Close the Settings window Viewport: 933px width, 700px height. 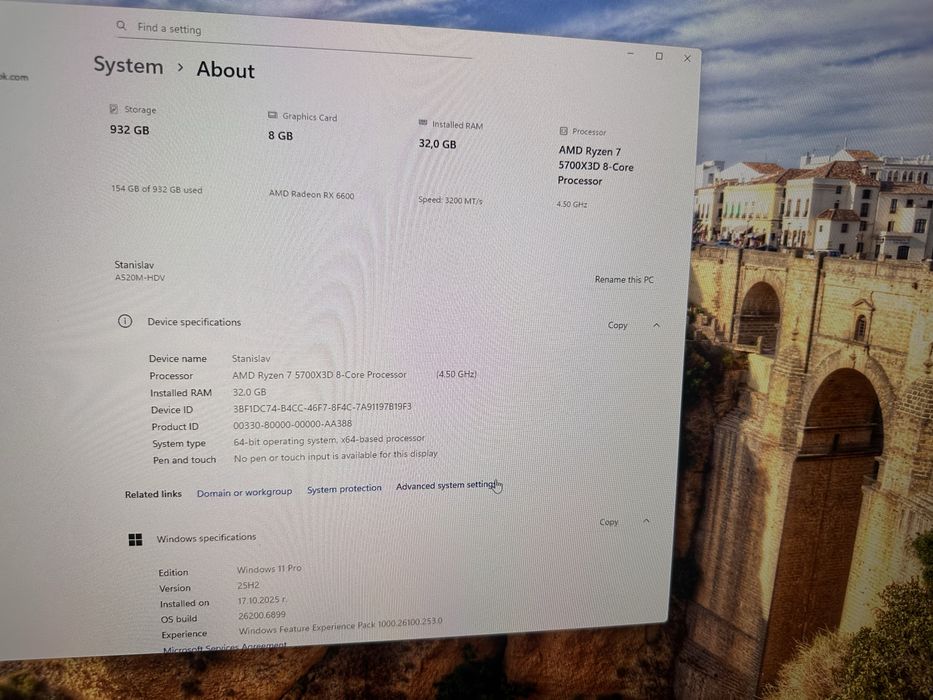[687, 58]
